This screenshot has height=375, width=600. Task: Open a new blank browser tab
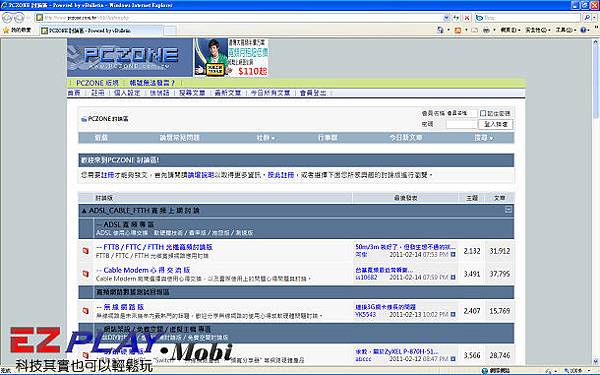click(x=170, y=31)
